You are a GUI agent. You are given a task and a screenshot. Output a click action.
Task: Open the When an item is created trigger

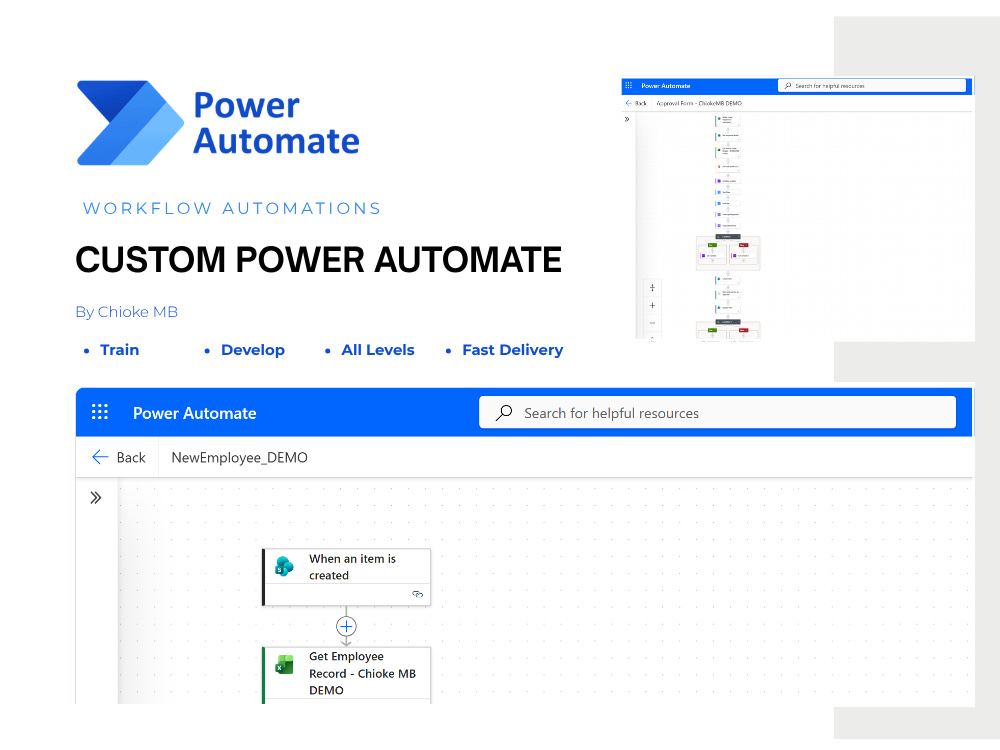[x=347, y=577]
